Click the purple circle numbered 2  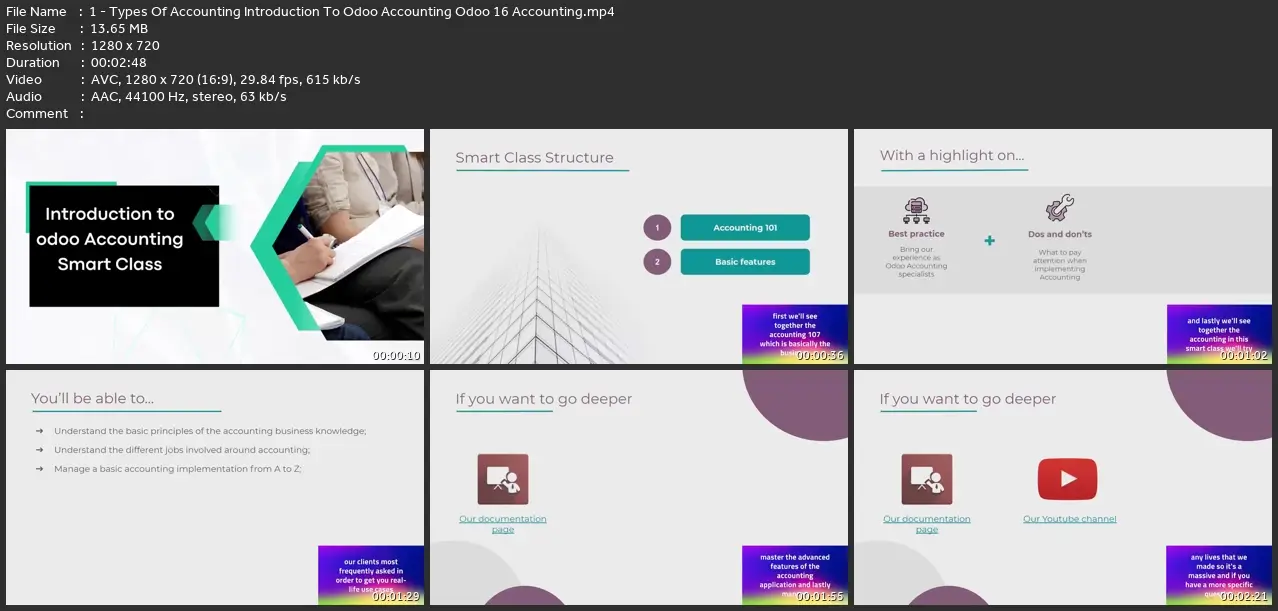(x=657, y=262)
